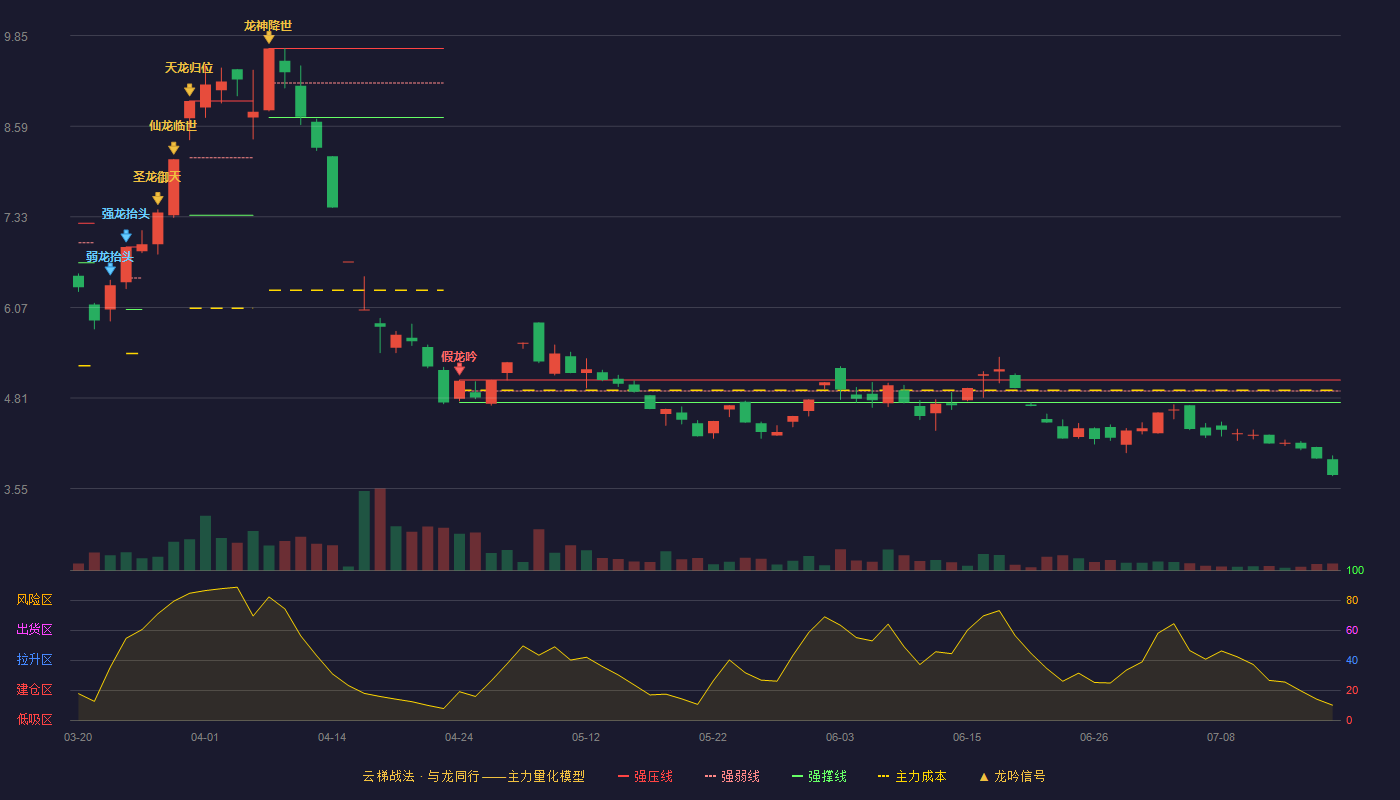
Task: Click the 9.85 price axis label
Action: 16,37
